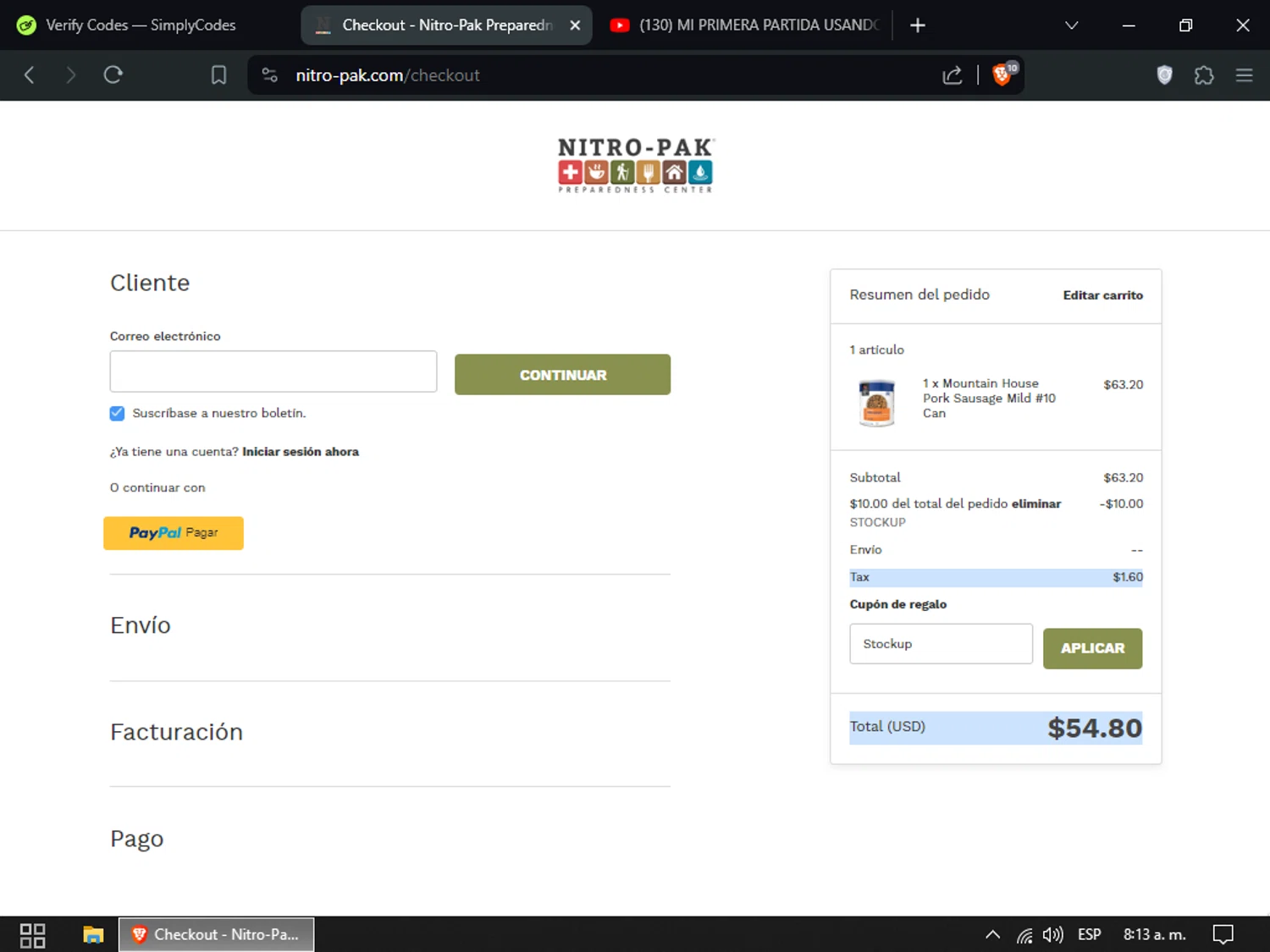The image size is (1270, 952).
Task: Open the clock showing 8:13 a. m.
Action: (1154, 935)
